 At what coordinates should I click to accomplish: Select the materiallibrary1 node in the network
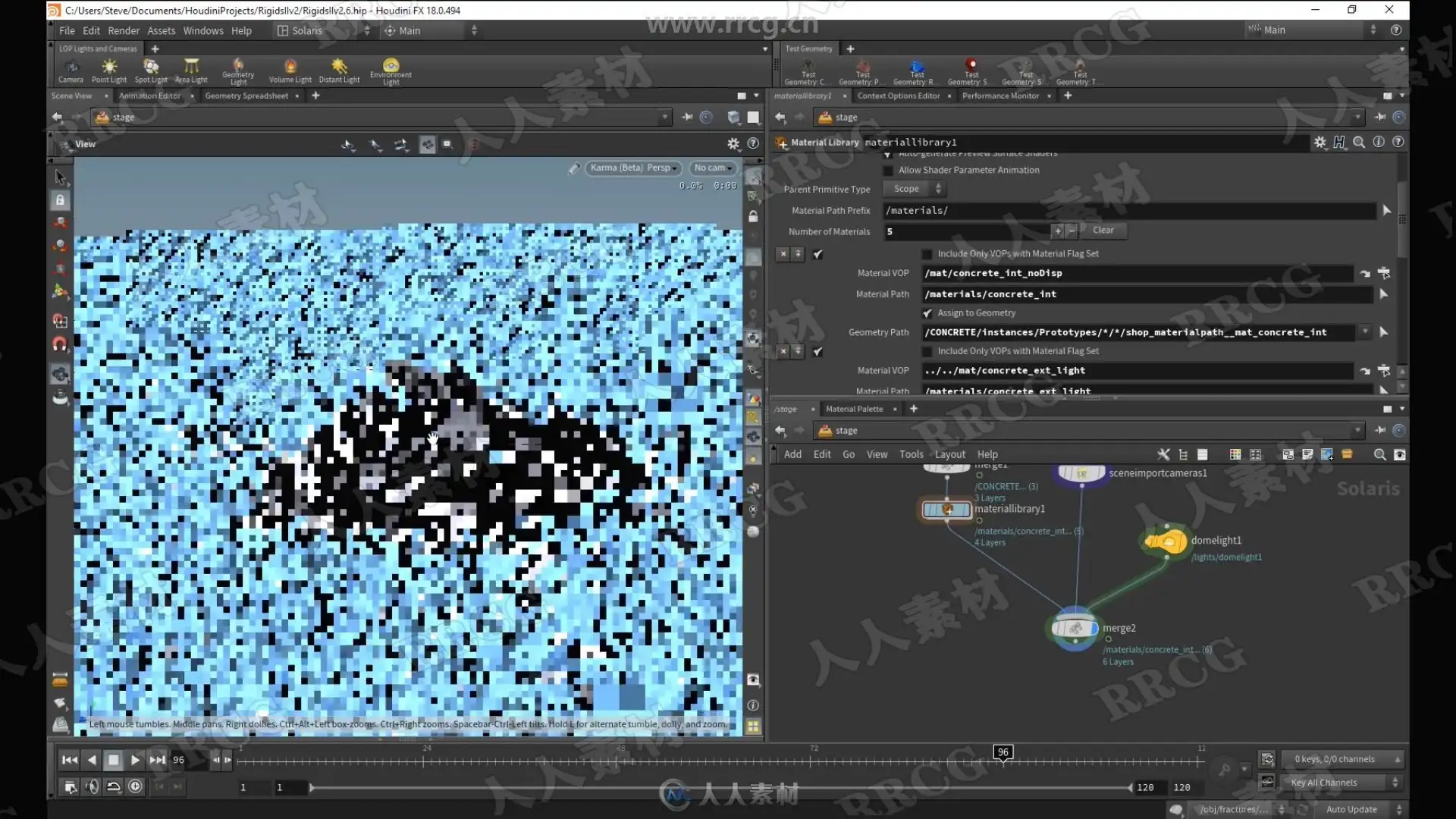tap(946, 510)
